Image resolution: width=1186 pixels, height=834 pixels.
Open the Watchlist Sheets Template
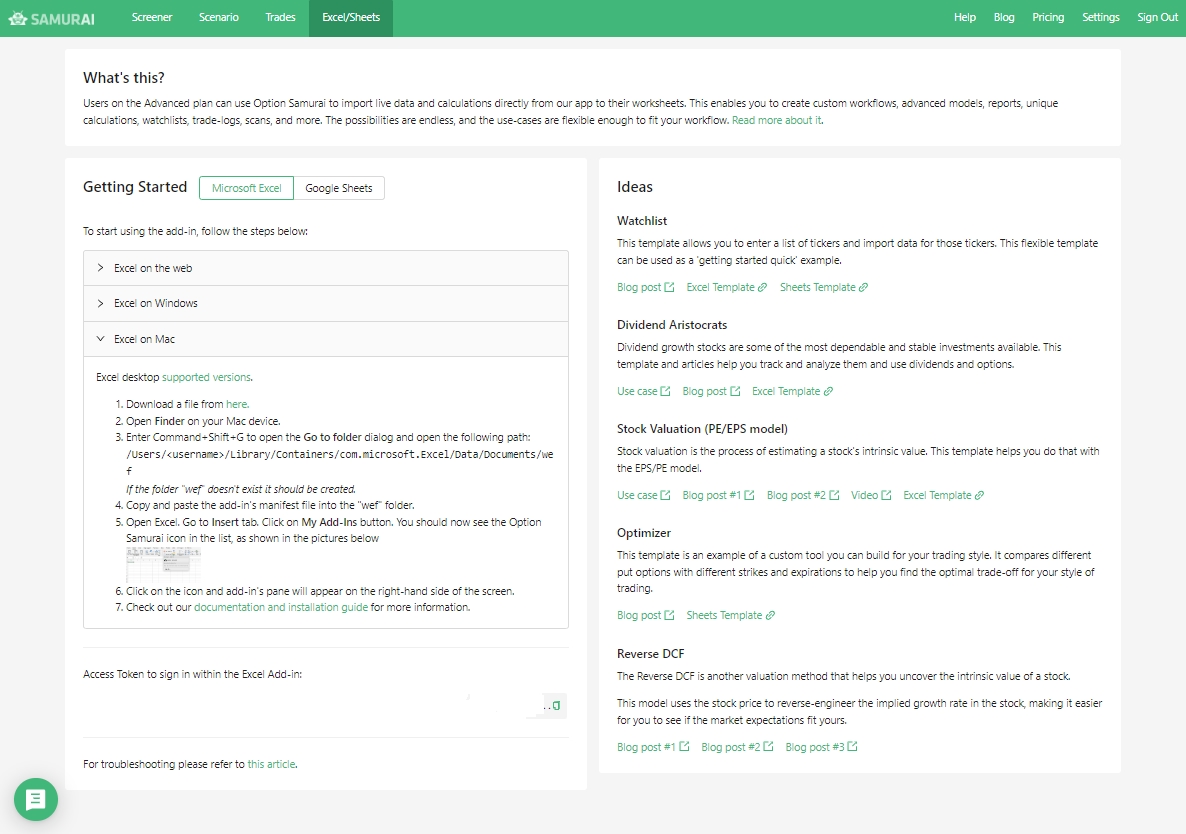824,287
